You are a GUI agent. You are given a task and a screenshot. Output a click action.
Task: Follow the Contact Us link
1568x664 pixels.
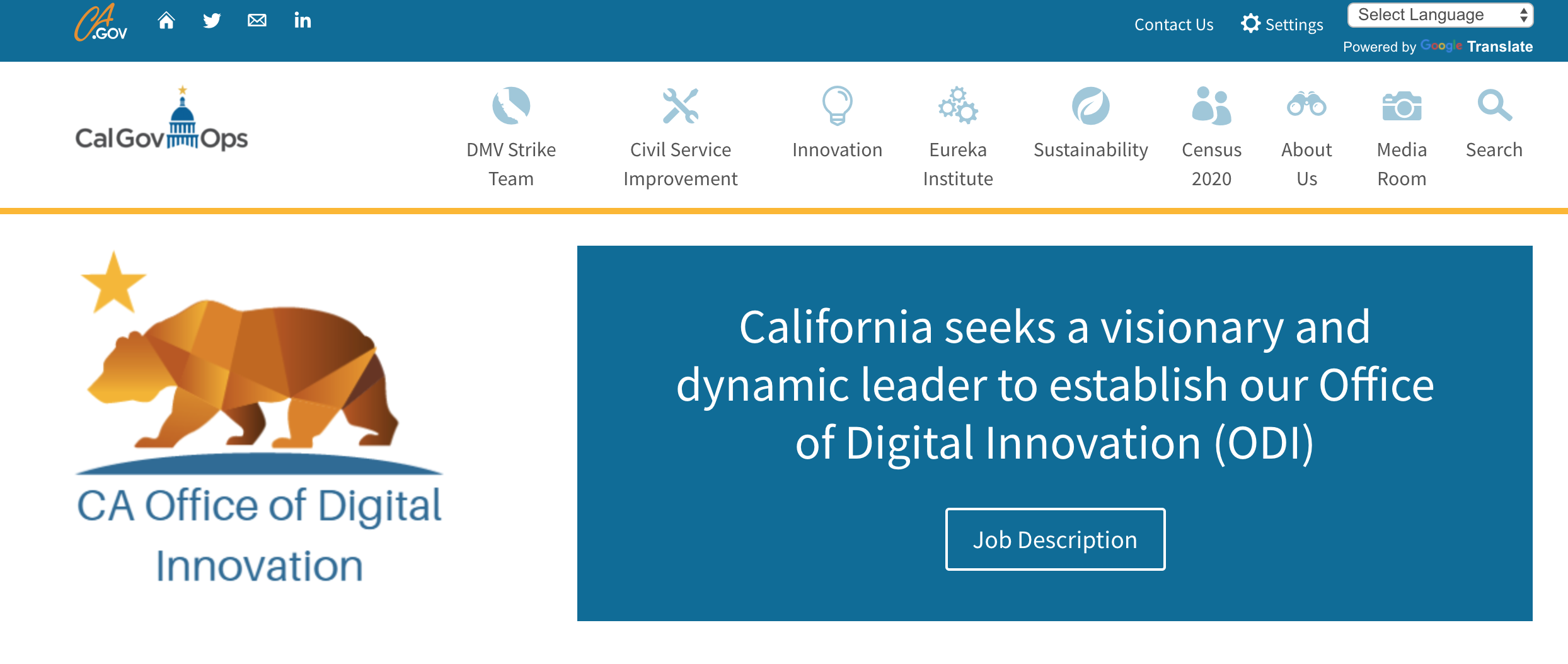1173,25
